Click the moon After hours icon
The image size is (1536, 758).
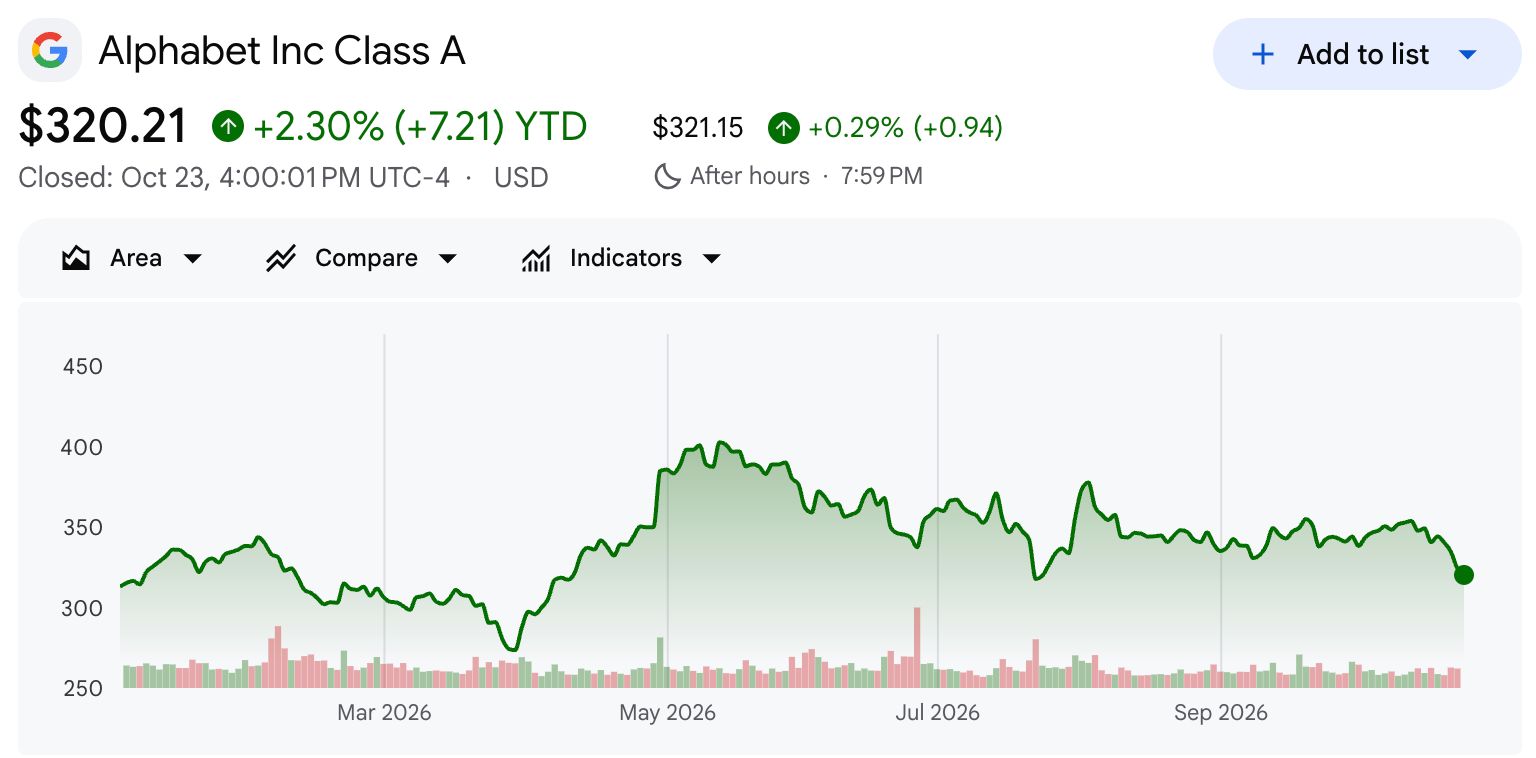[x=667, y=177]
